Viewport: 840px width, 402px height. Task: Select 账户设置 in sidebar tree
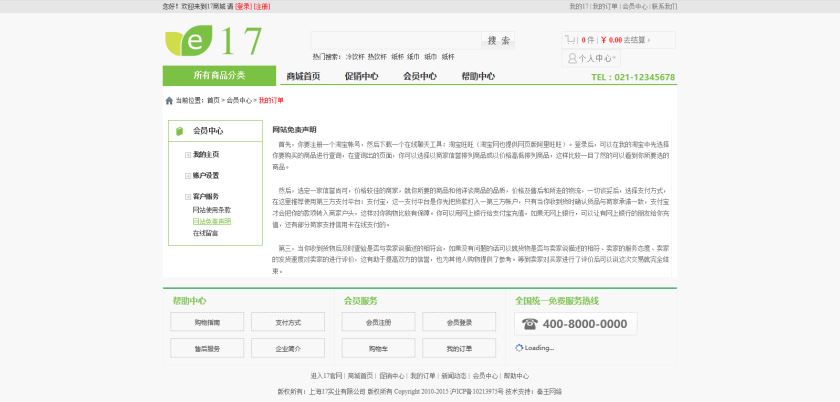point(206,176)
